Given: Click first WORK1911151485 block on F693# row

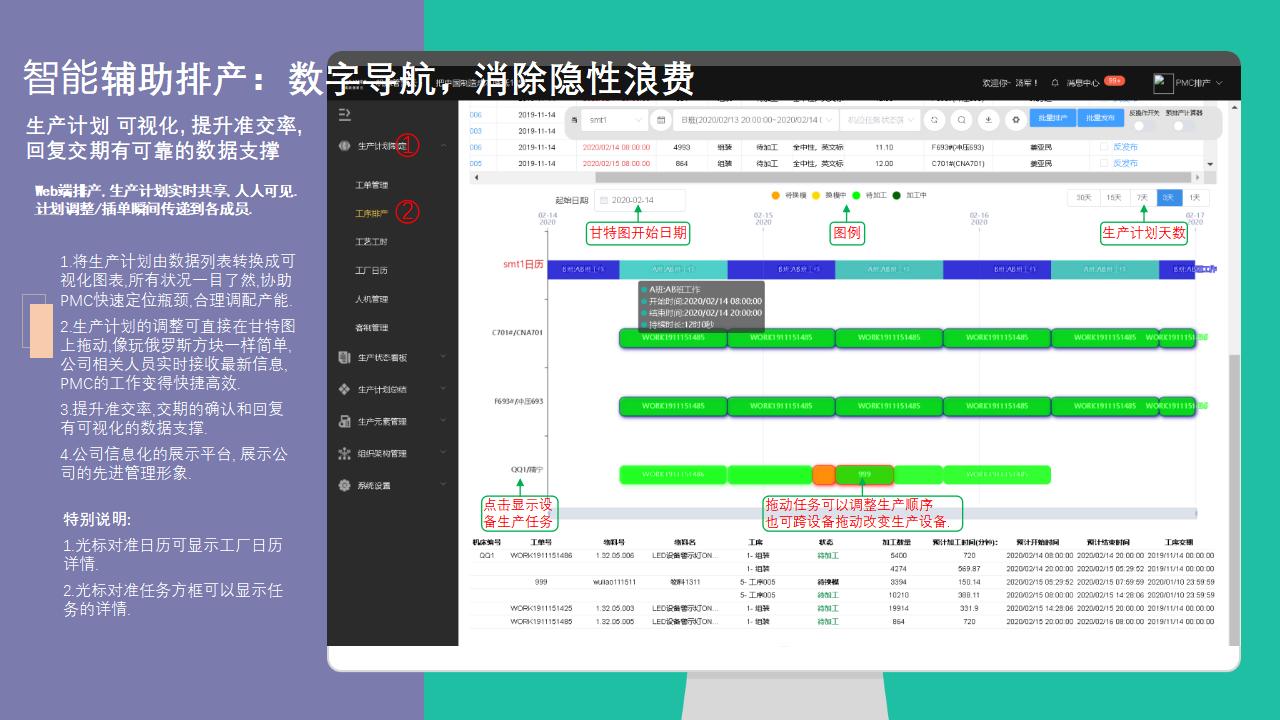Looking at the screenshot, I should pyautogui.click(x=673, y=406).
